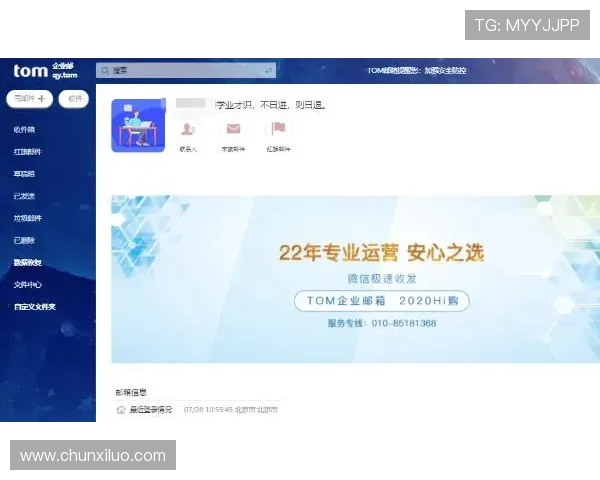600x480 pixels.
Task: Open the 联系人 contacts icon
Action: pos(188,129)
